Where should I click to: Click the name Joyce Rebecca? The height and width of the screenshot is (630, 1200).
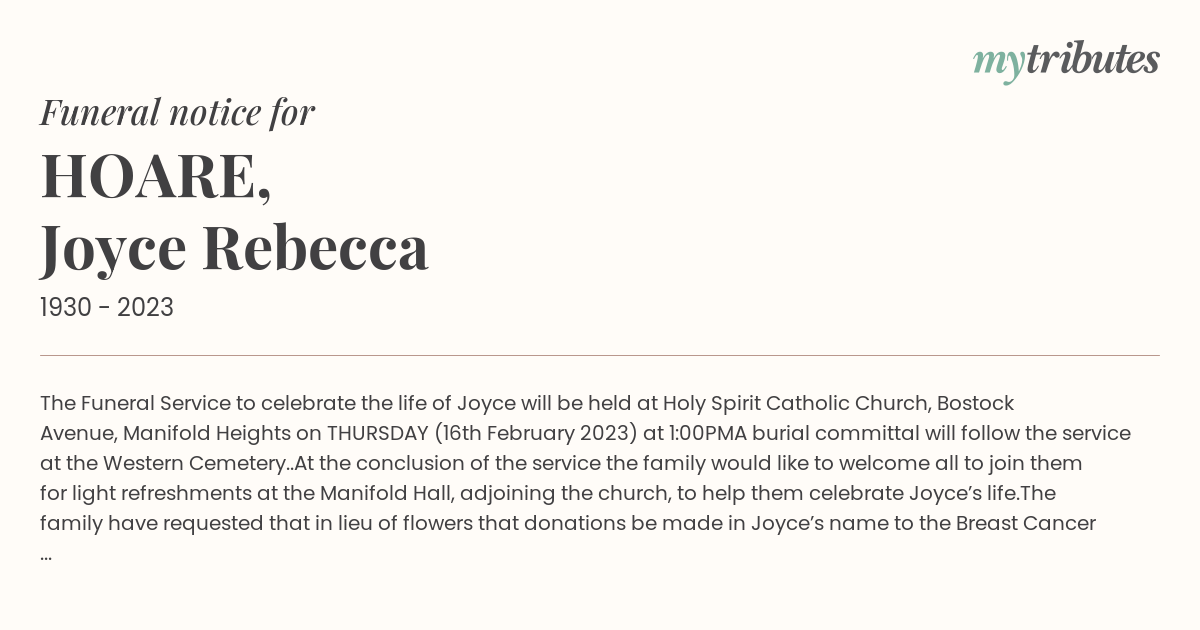coord(235,248)
